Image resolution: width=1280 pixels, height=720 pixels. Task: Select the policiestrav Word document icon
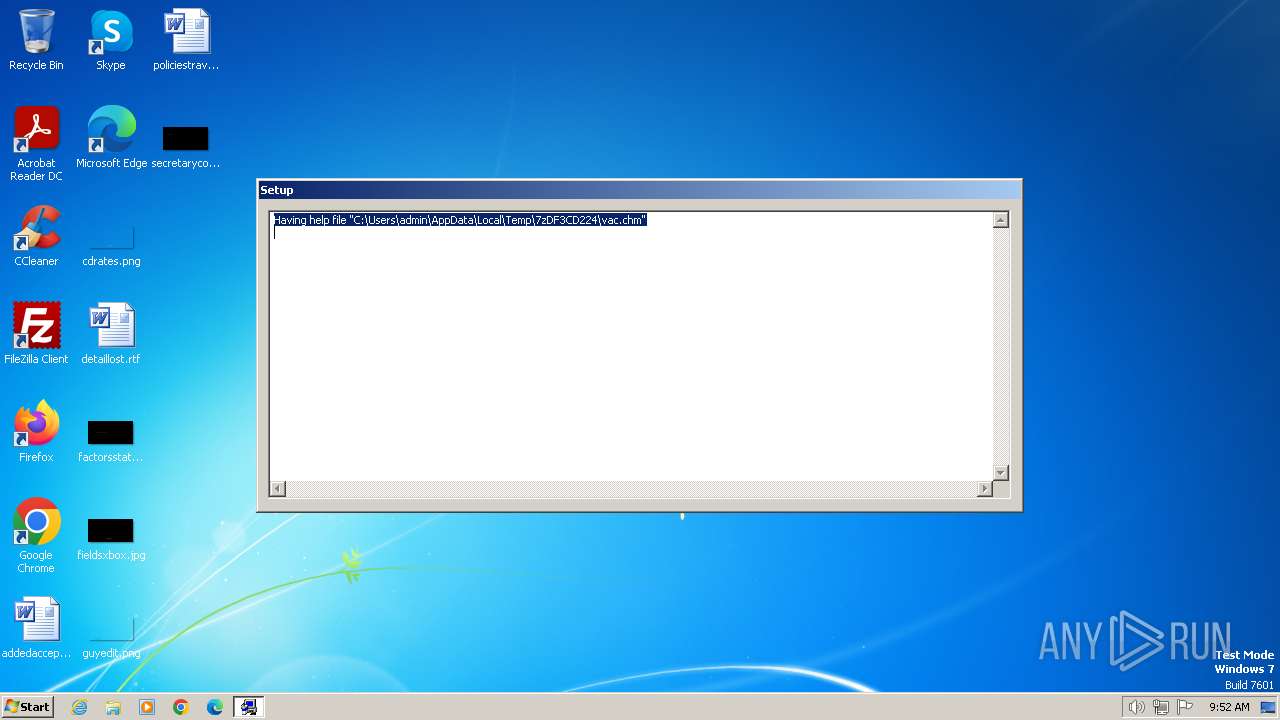tap(186, 40)
